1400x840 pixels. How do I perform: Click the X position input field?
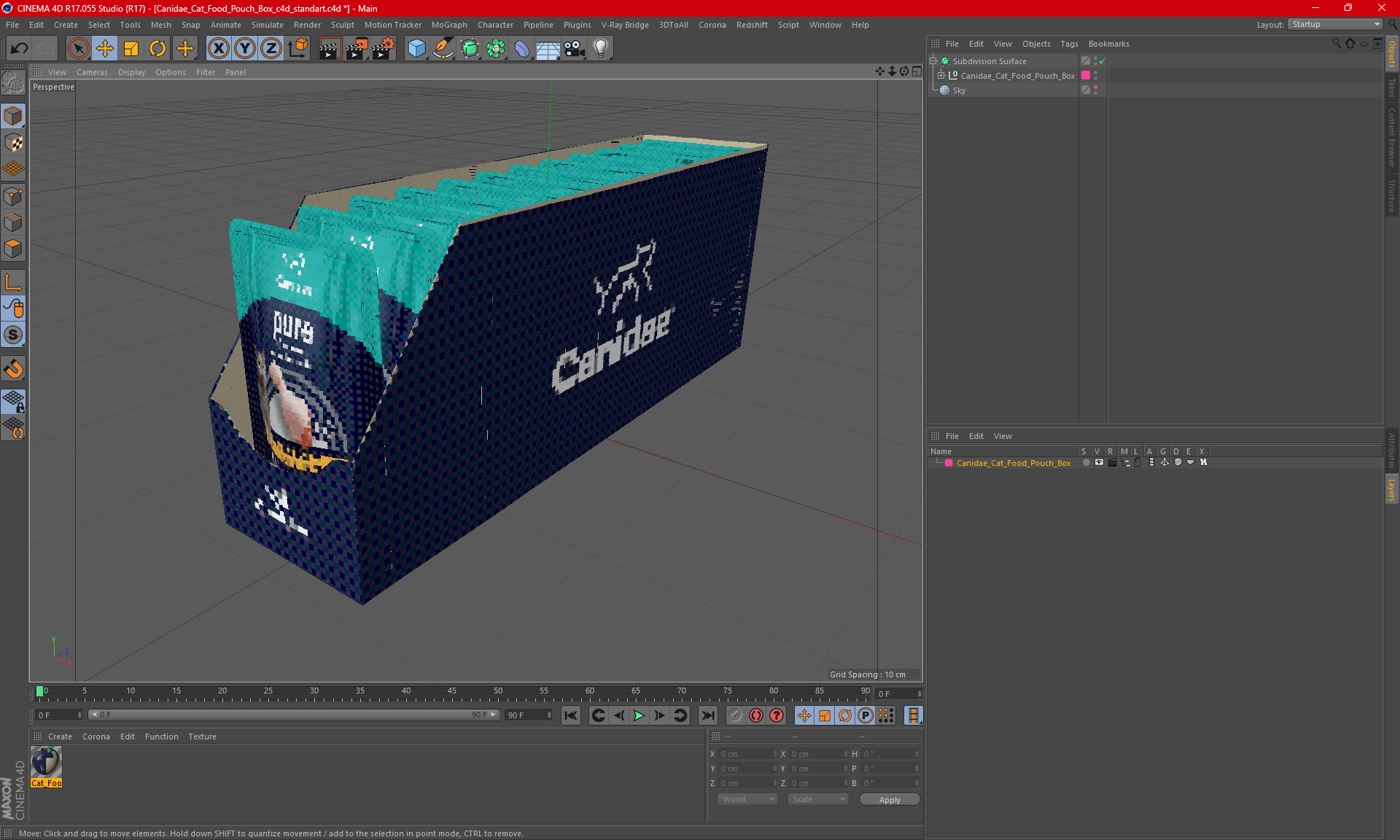pos(747,754)
